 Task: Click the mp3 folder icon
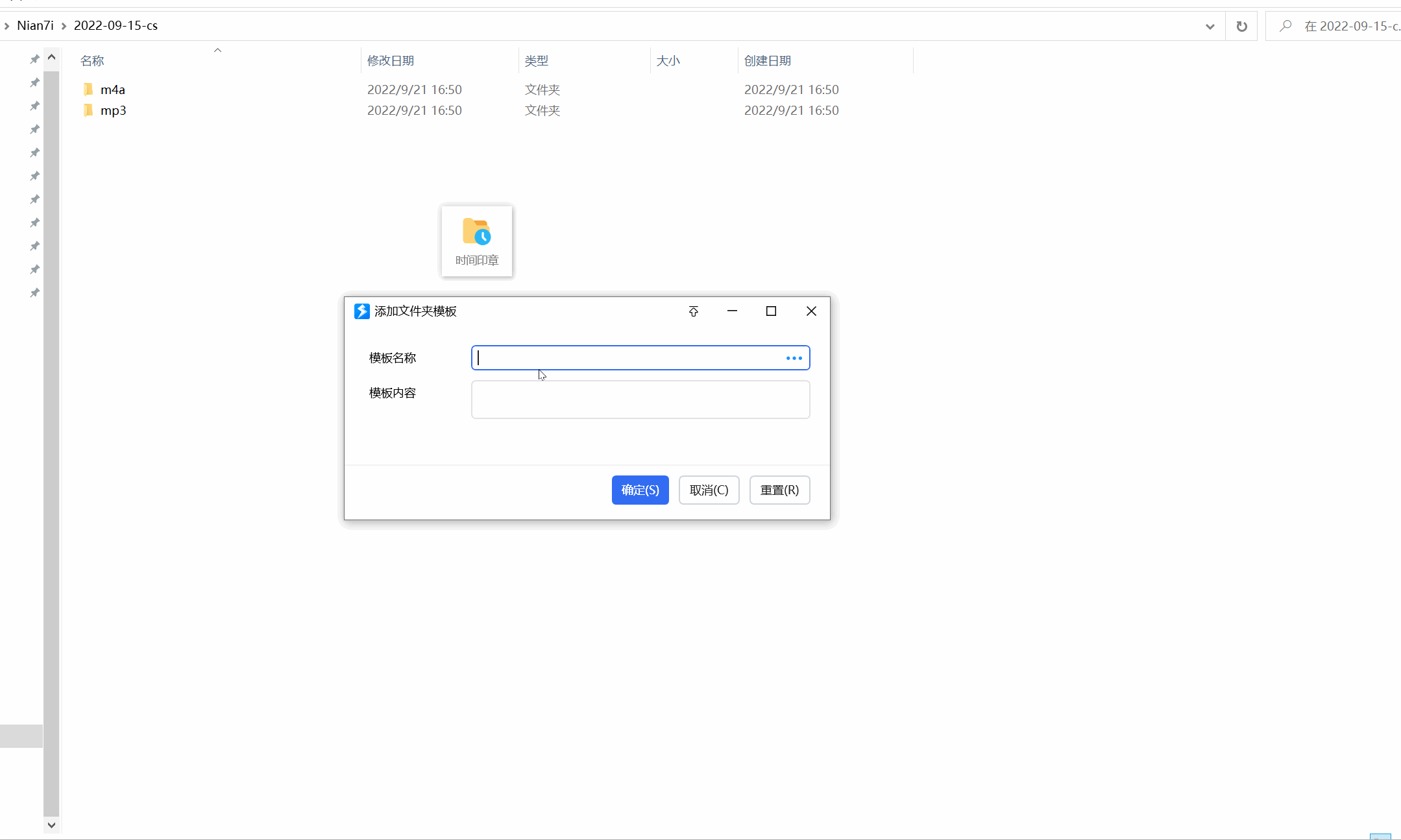point(89,110)
